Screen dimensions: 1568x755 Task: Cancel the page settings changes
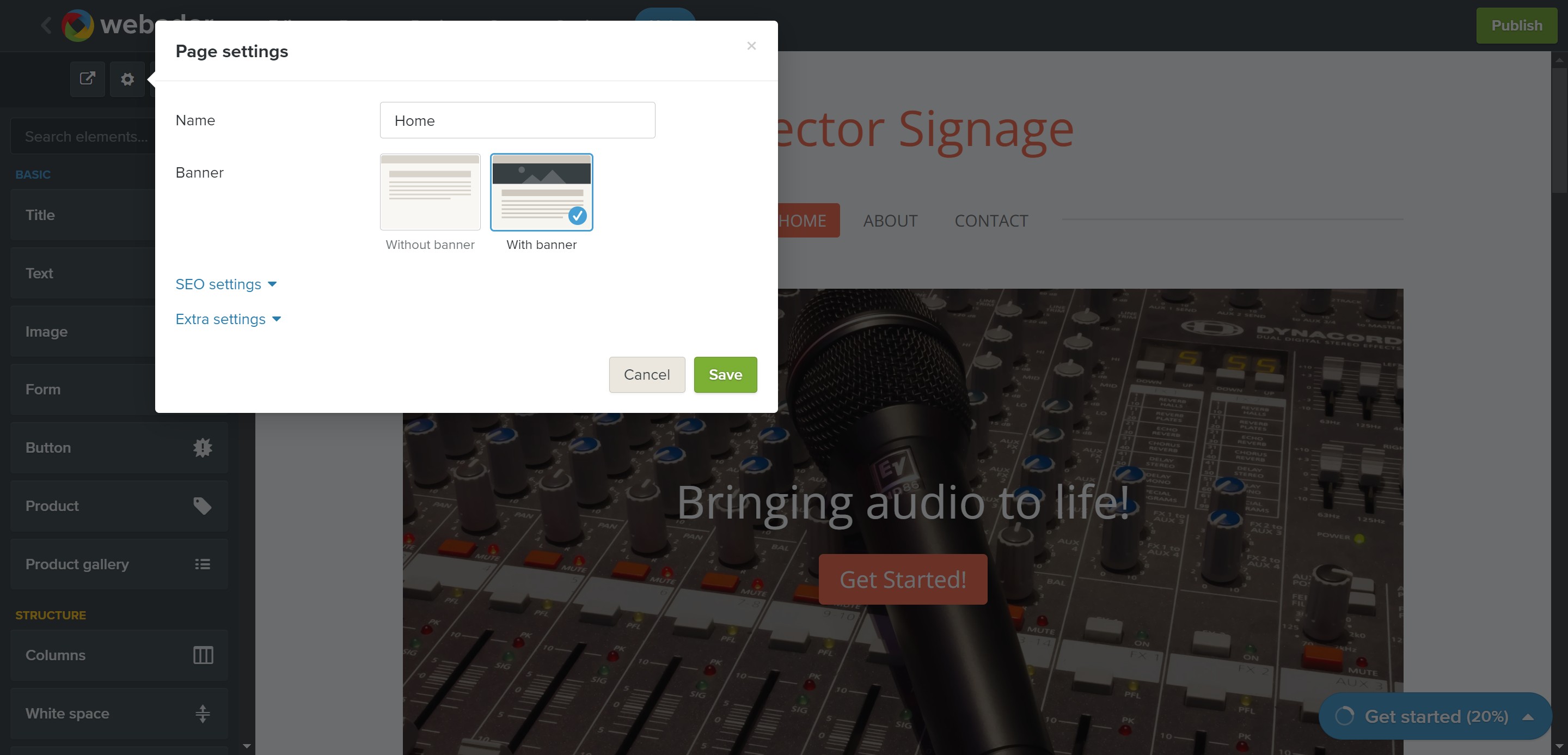pos(646,374)
